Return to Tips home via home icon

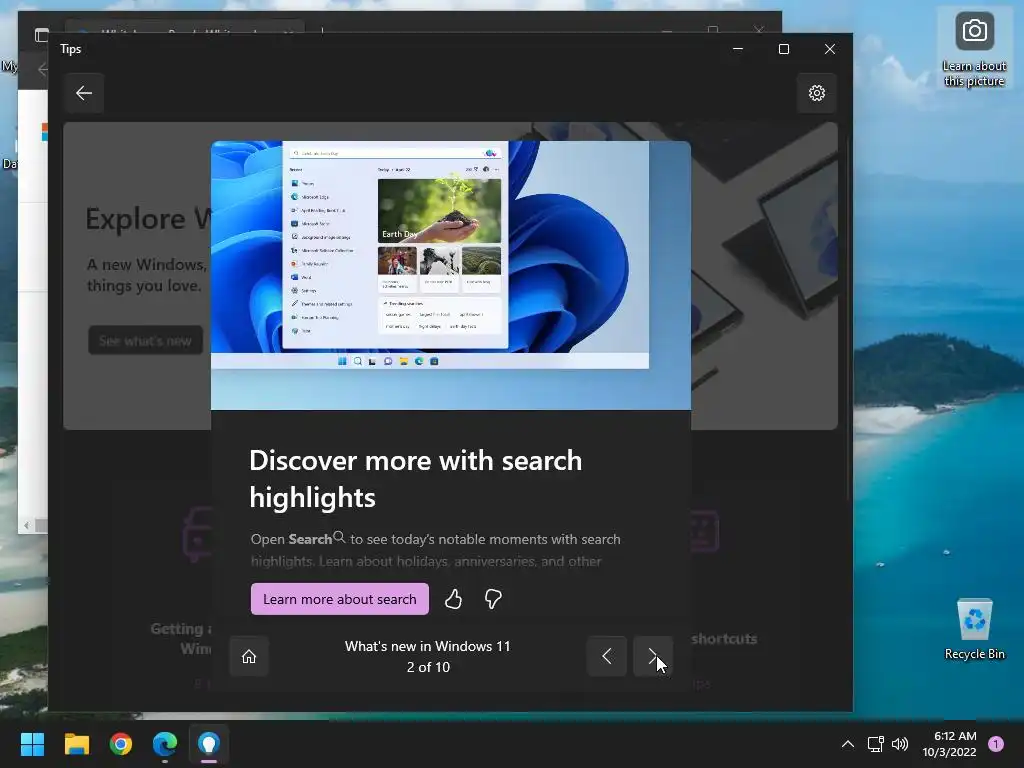coord(249,656)
